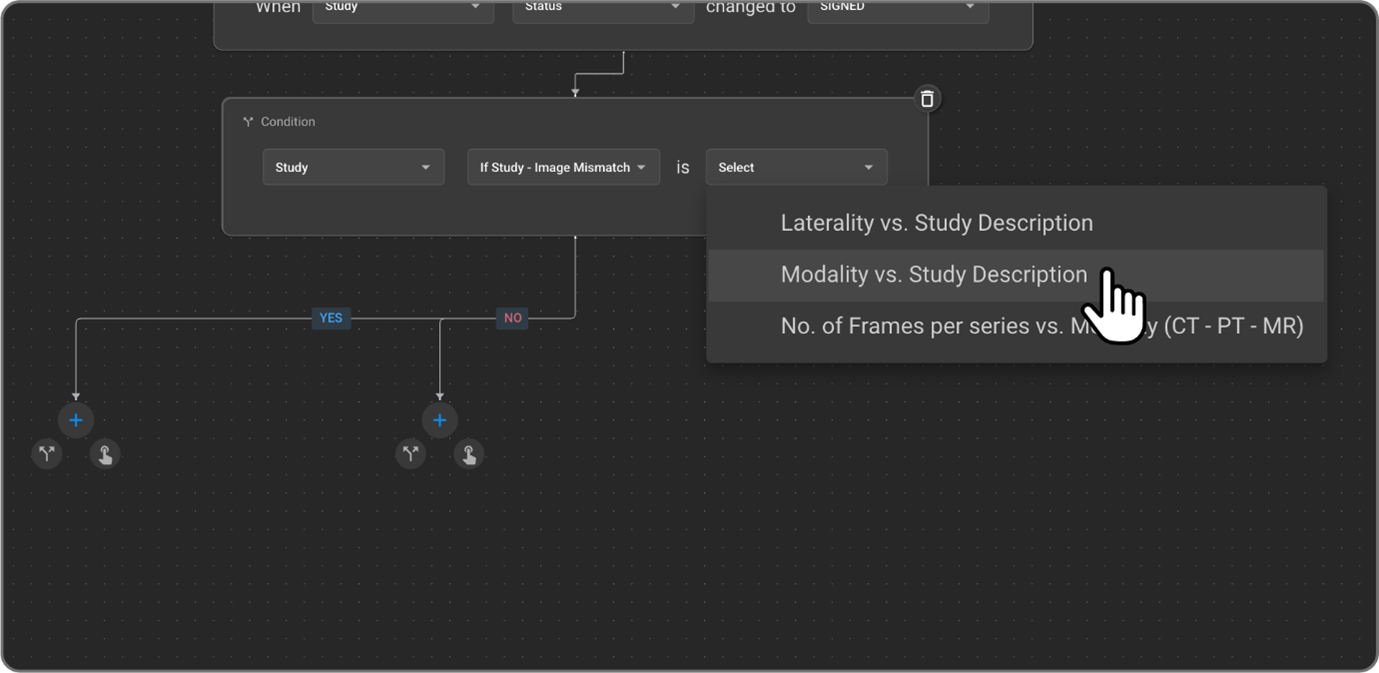
Task: Add a hand-icon action under the YES path
Action: 105,454
